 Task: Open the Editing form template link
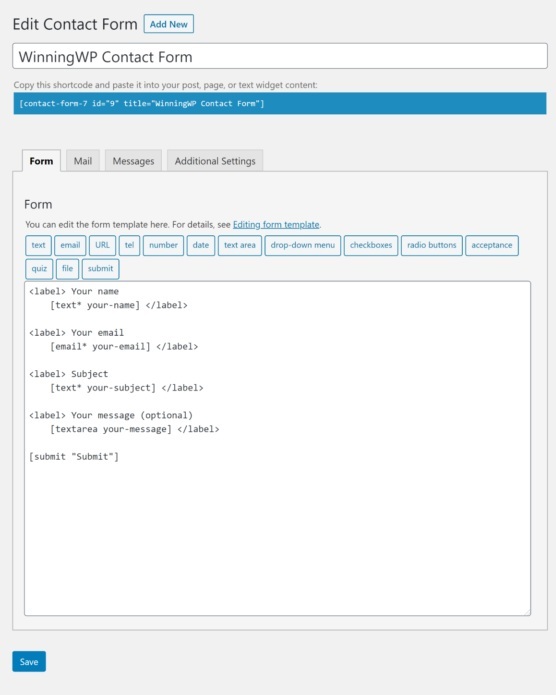(276, 225)
